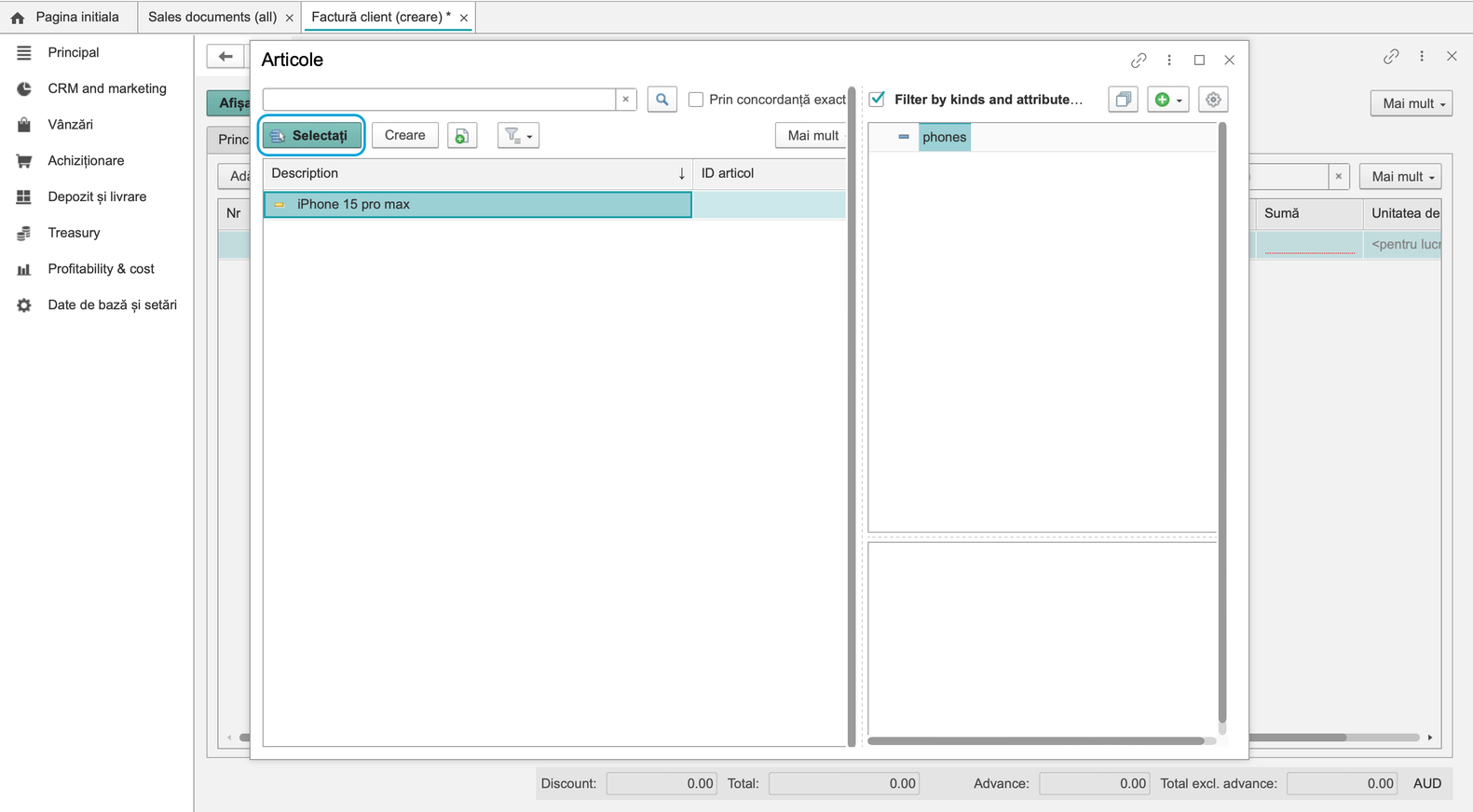Open the Articole dialog kebab menu
This screenshot has height=812, width=1473.
(x=1169, y=61)
